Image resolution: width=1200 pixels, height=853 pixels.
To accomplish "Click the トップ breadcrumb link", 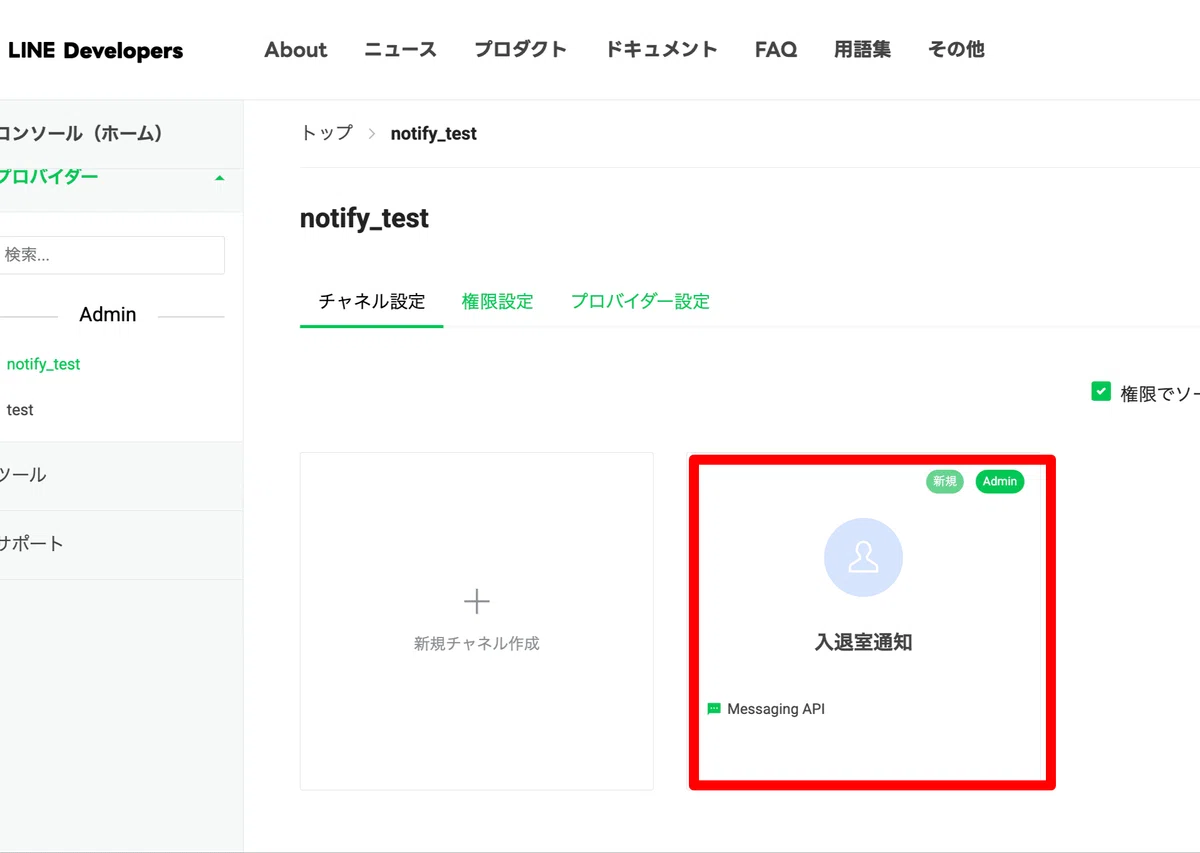I will pyautogui.click(x=327, y=133).
